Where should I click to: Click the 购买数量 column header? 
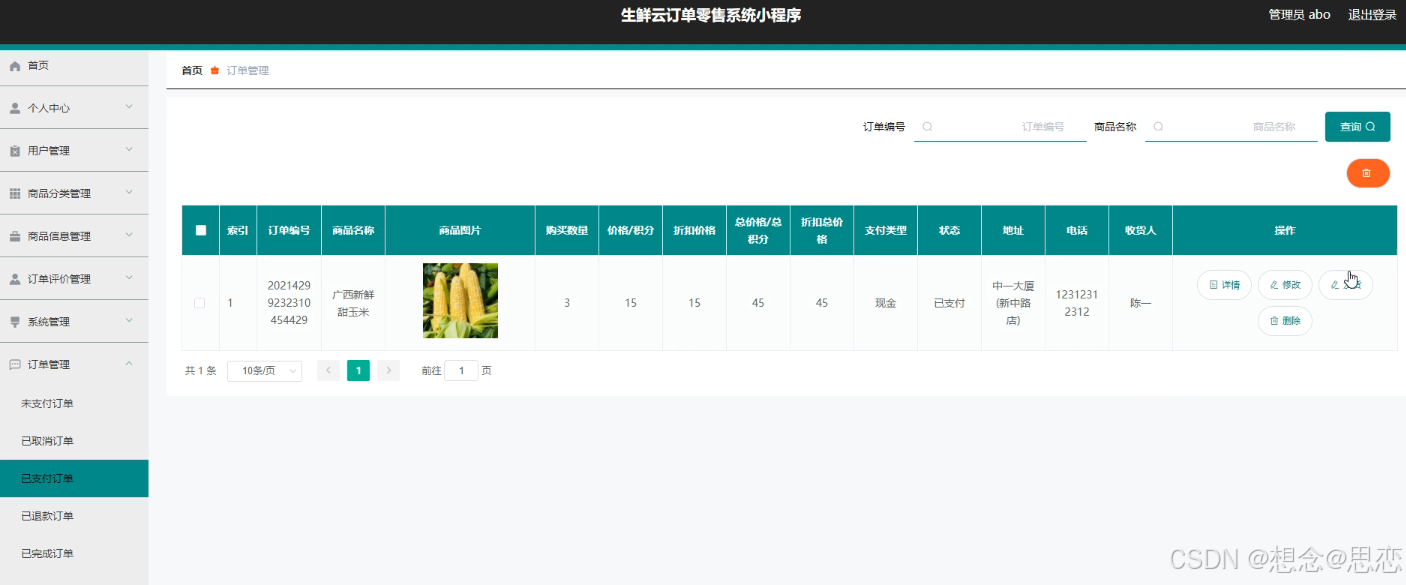pos(567,230)
